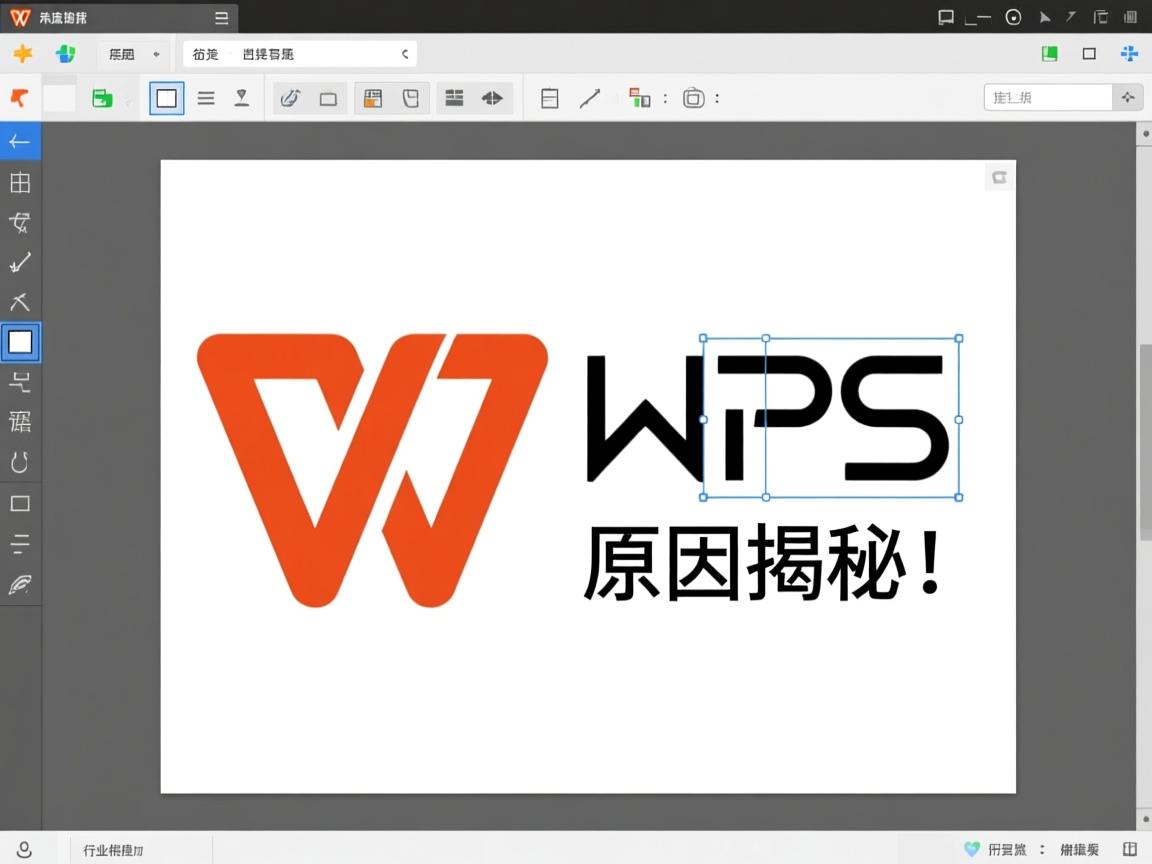Viewport: 1152px width, 864px height.
Task: Click the 懈辑矣 link in the status bar
Action: tap(1078, 849)
